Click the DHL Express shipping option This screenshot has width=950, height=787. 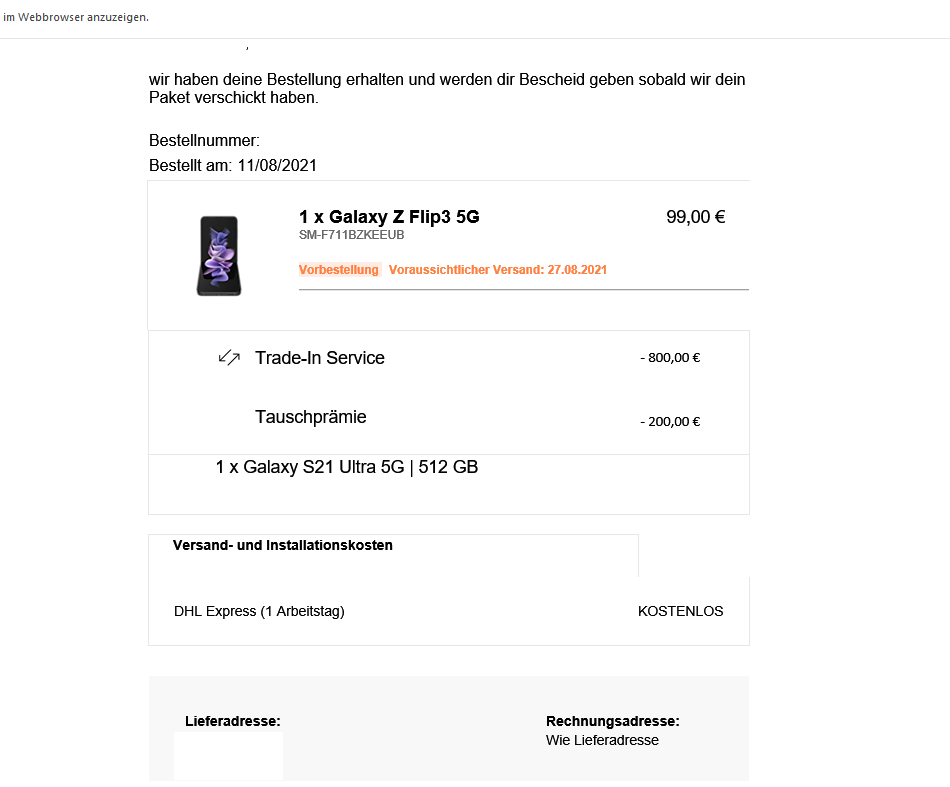click(x=259, y=611)
